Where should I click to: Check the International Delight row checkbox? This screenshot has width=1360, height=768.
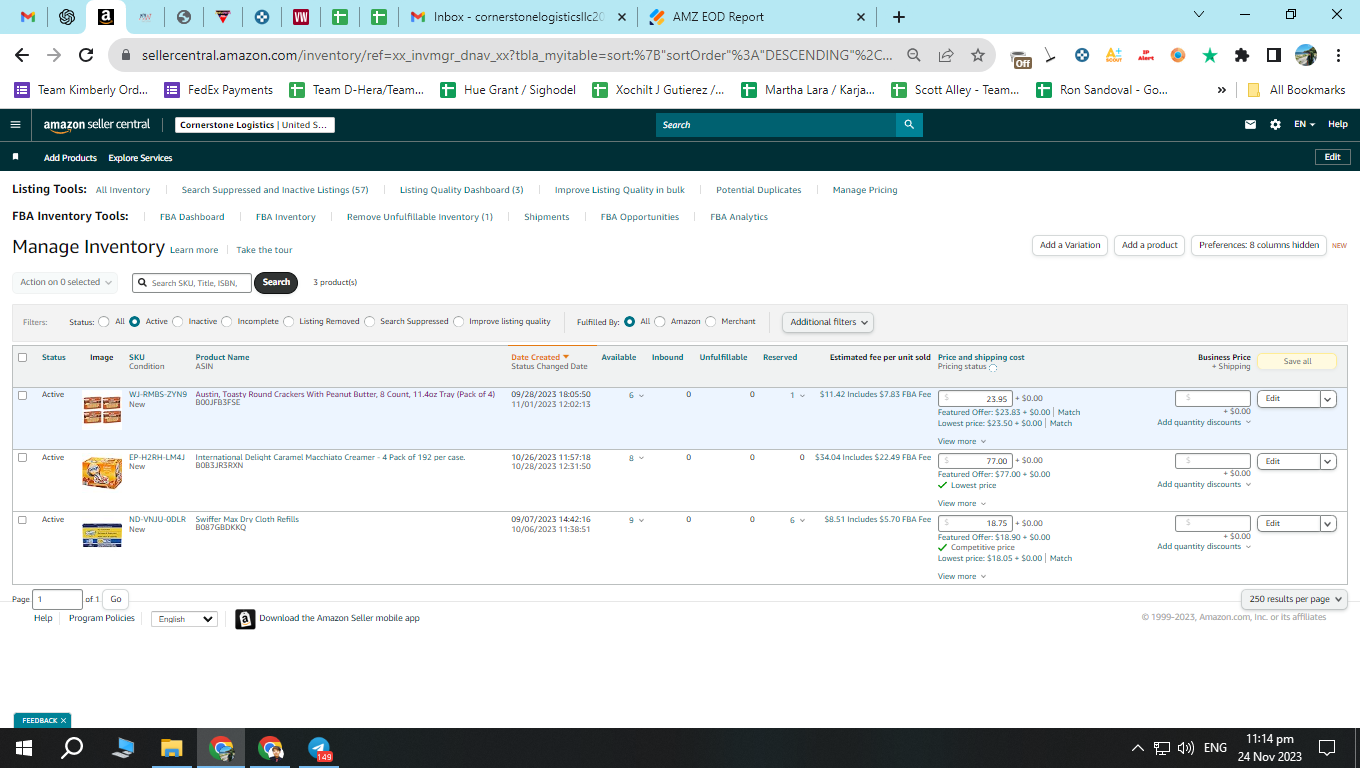coord(22,457)
